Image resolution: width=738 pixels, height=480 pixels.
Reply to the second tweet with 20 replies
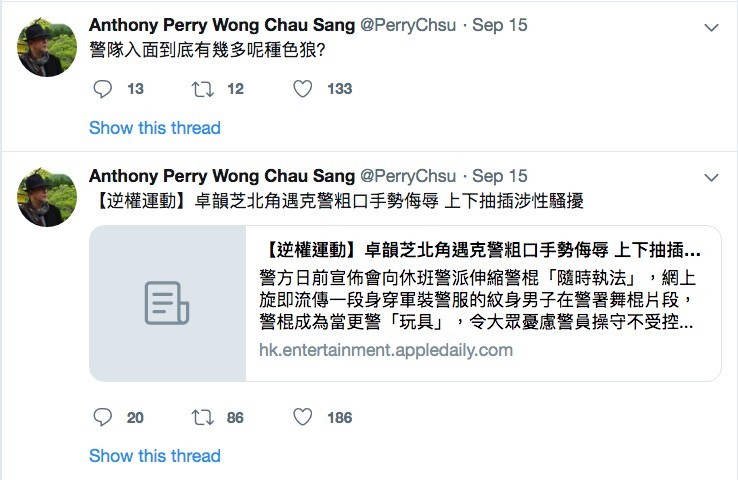[x=103, y=417]
